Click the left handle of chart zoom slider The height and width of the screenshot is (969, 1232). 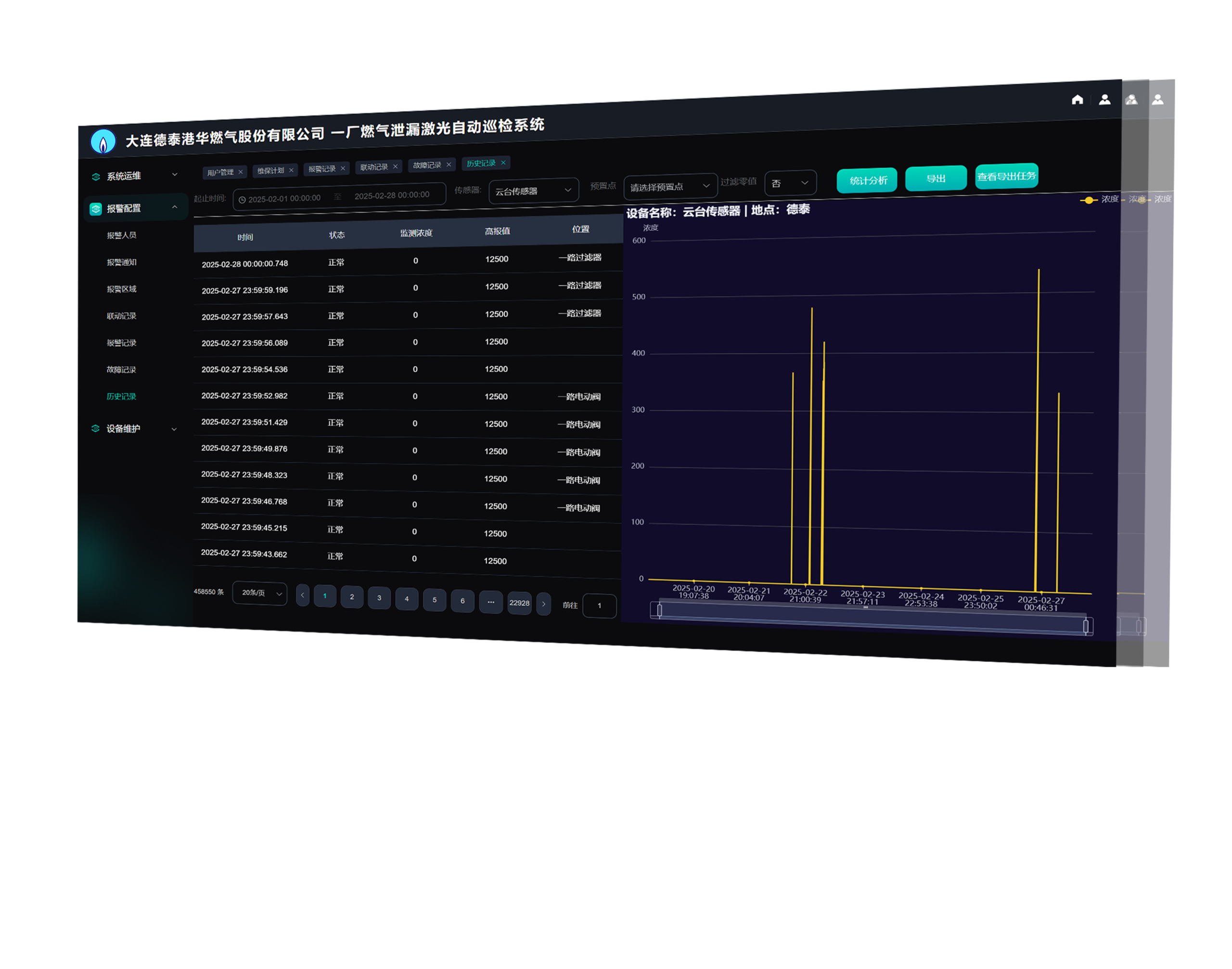click(x=659, y=610)
